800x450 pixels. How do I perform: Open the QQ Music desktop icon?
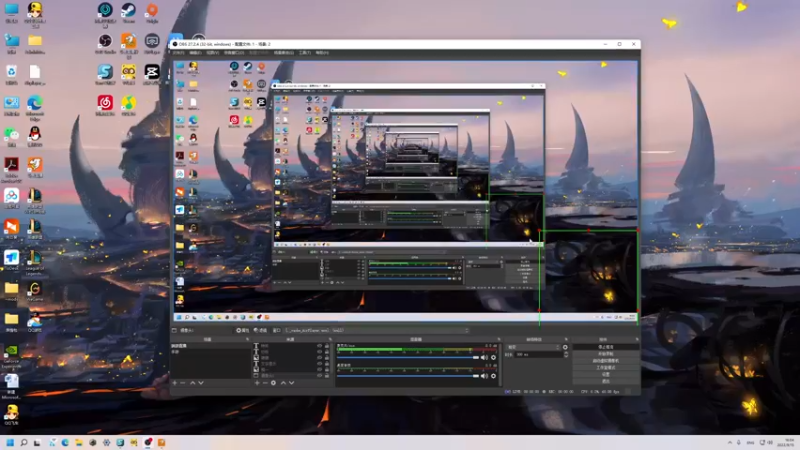pyautogui.click(x=129, y=106)
